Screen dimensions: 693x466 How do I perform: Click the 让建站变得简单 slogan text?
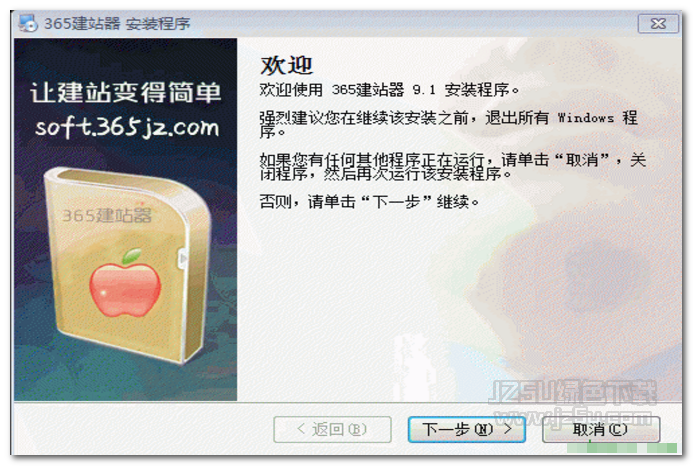click(126, 93)
